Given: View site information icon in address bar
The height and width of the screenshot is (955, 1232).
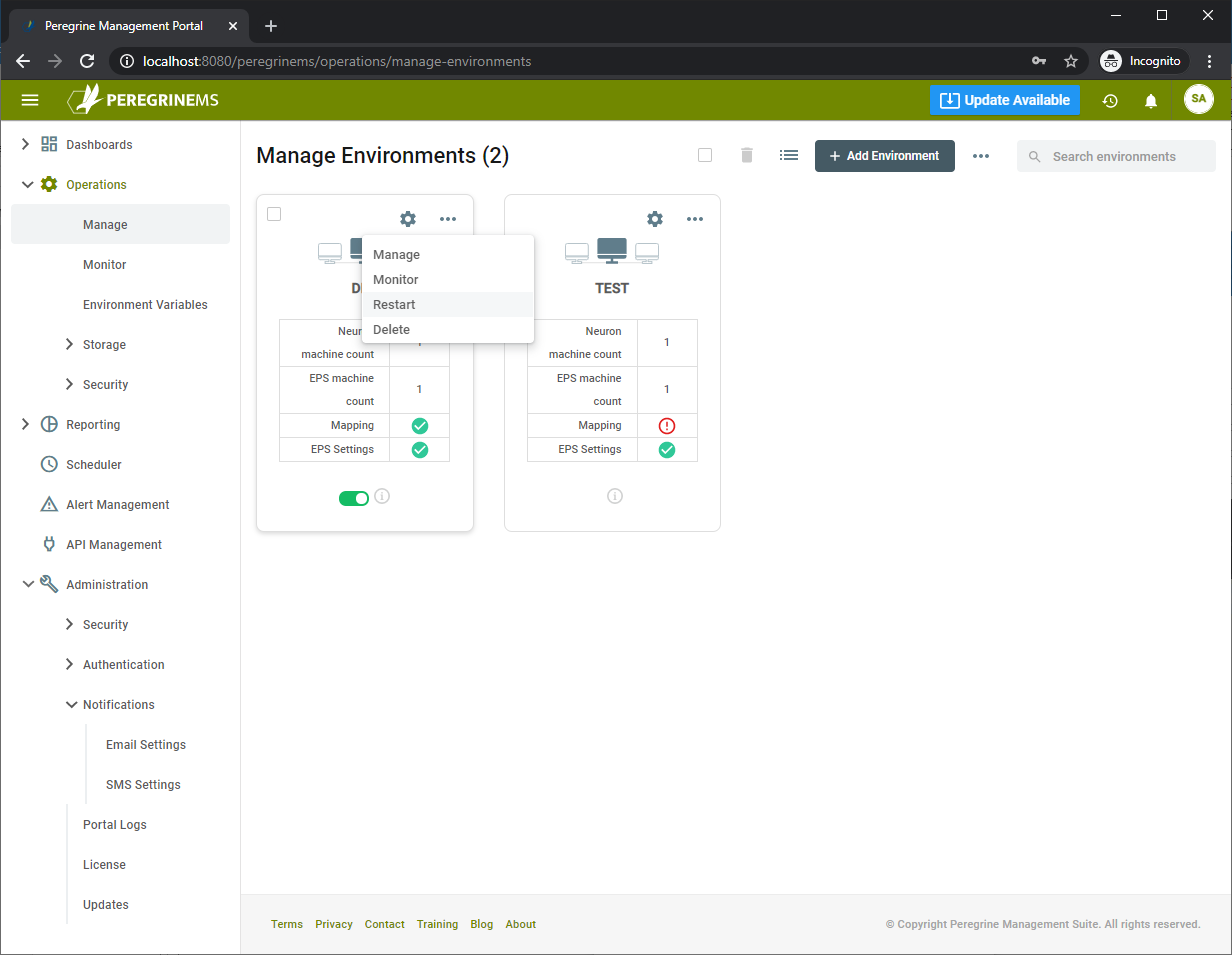Looking at the screenshot, I should (x=127, y=61).
